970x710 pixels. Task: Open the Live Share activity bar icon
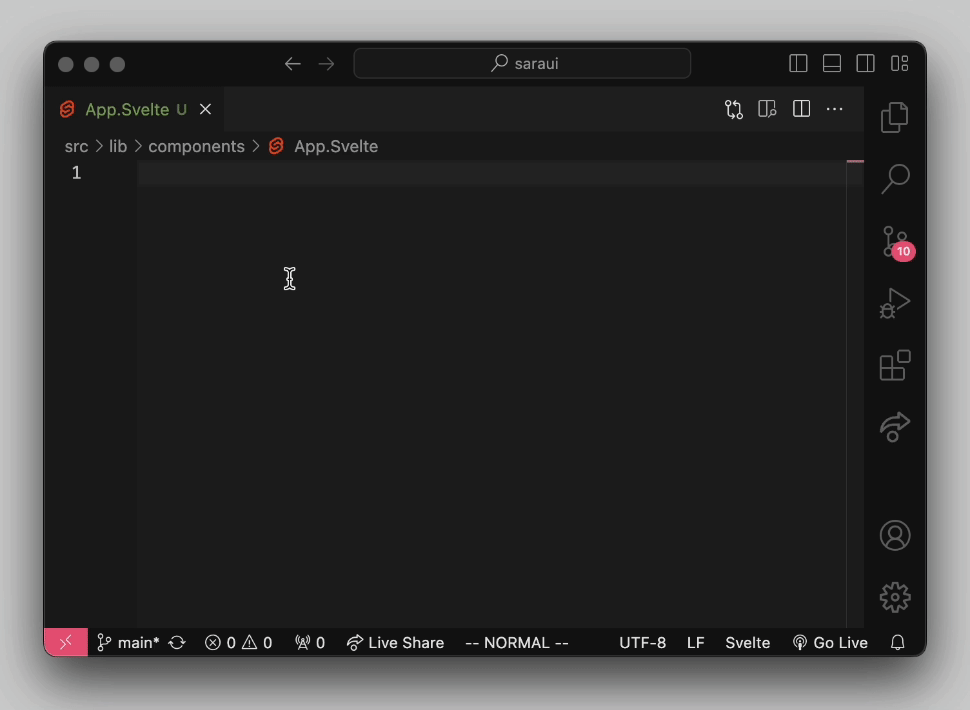click(x=895, y=427)
